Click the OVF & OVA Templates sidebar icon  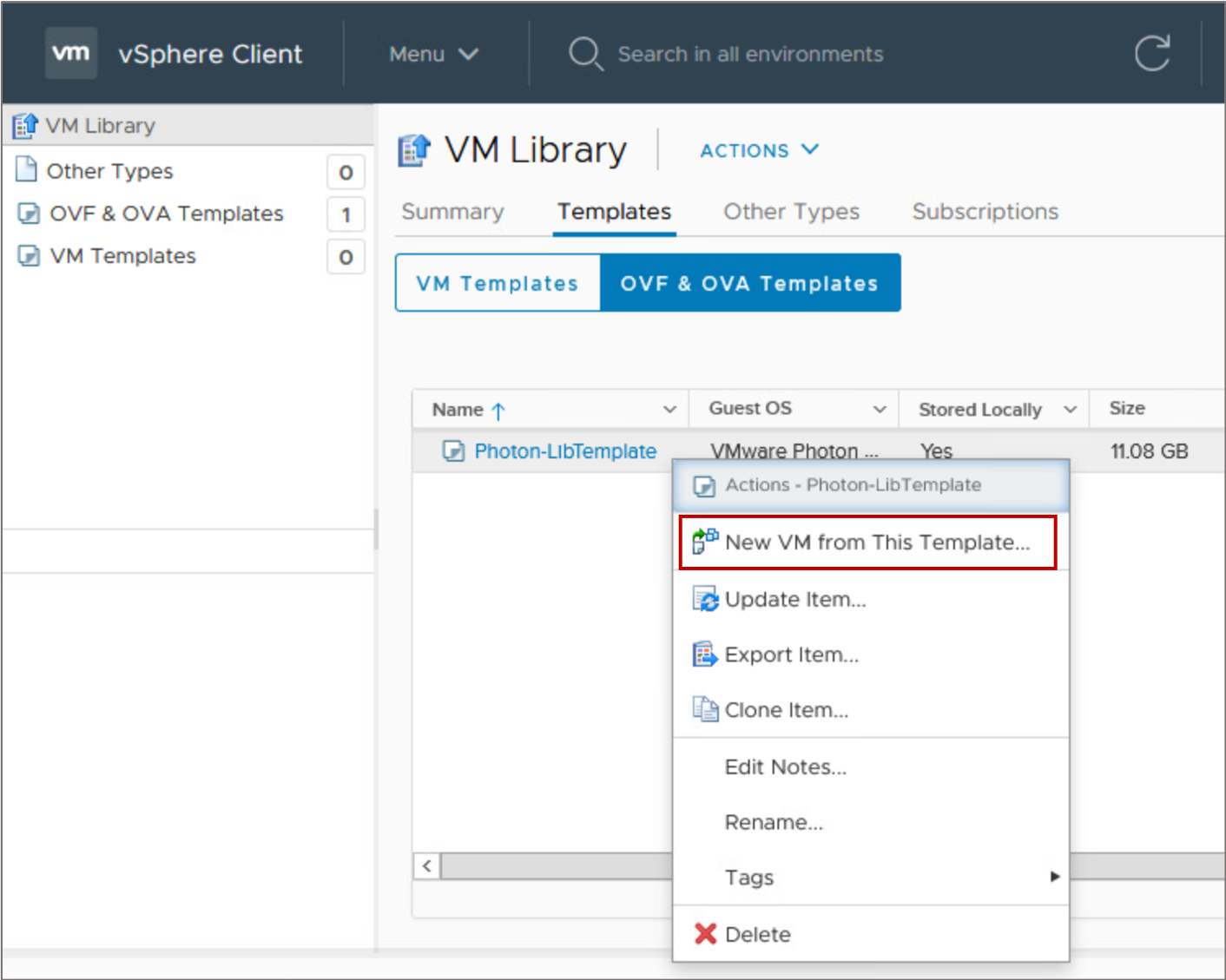click(x=29, y=214)
